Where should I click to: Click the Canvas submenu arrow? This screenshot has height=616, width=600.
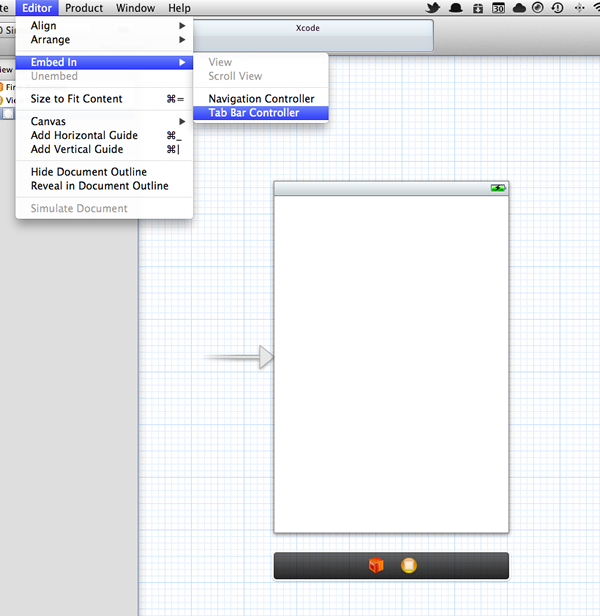pyautogui.click(x=182, y=121)
